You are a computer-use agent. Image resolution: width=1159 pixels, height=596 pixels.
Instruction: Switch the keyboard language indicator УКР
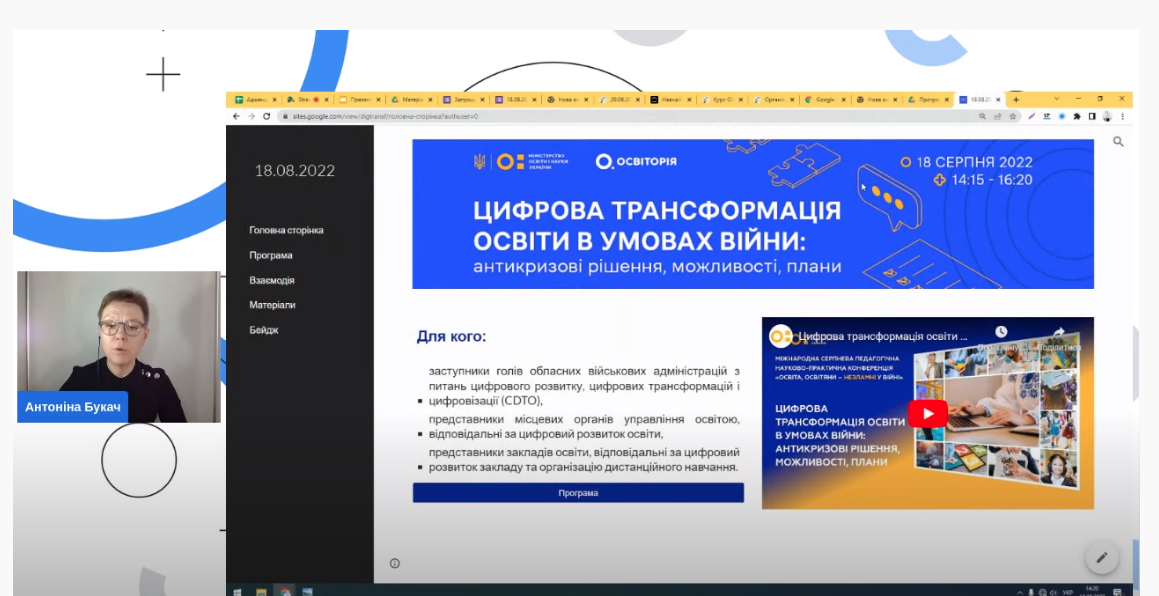(x=1068, y=592)
